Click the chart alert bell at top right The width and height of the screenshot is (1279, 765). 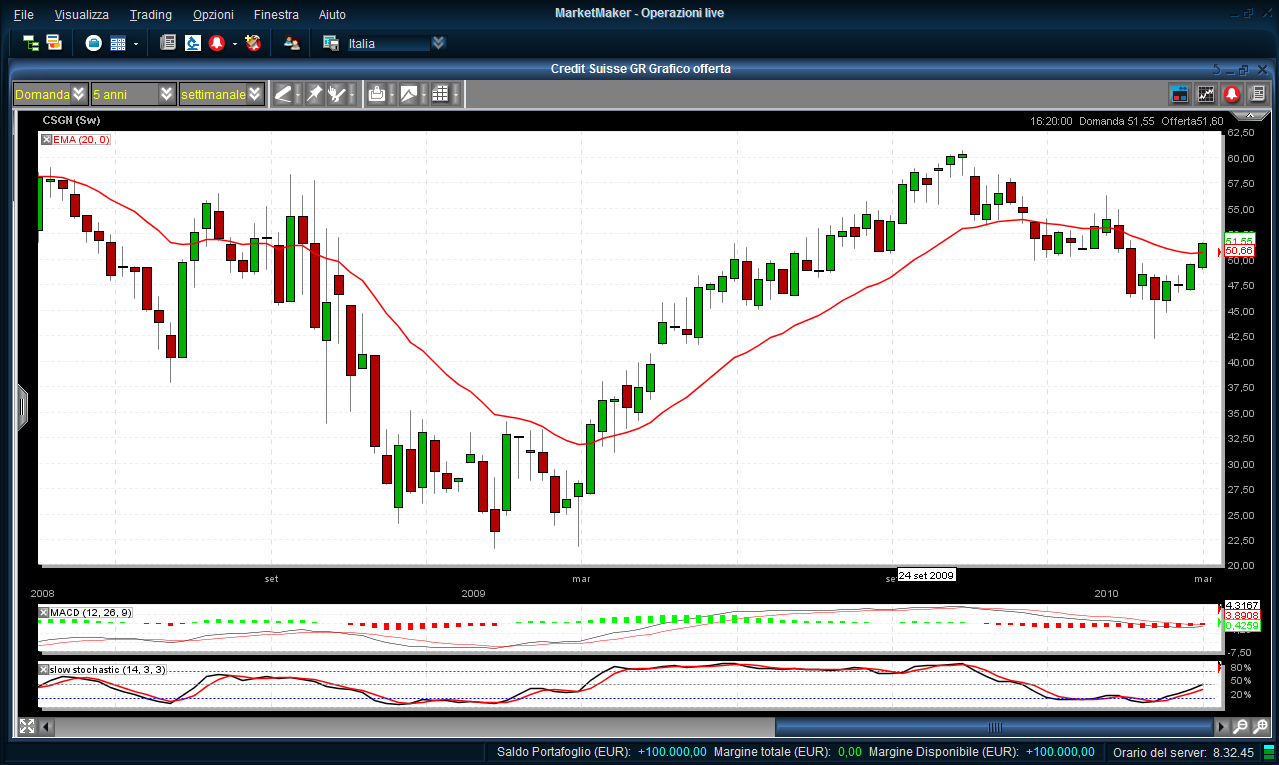tap(1232, 94)
